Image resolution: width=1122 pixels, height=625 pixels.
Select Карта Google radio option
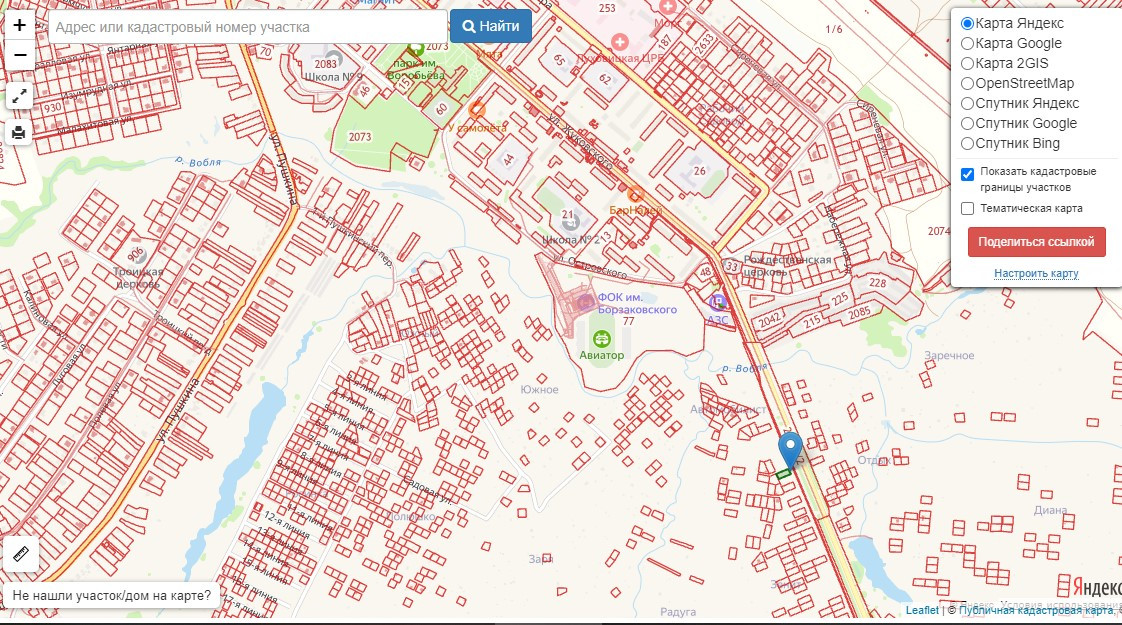967,44
